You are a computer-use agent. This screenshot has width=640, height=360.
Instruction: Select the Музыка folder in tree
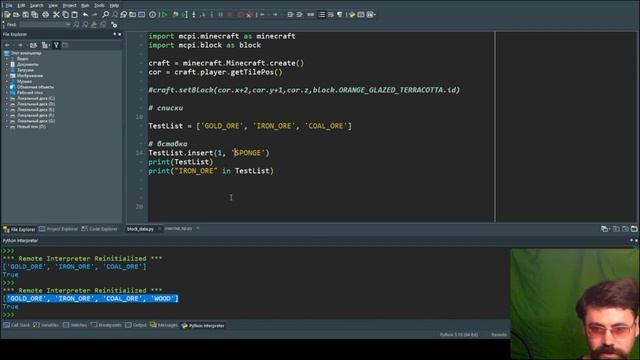click(24, 82)
